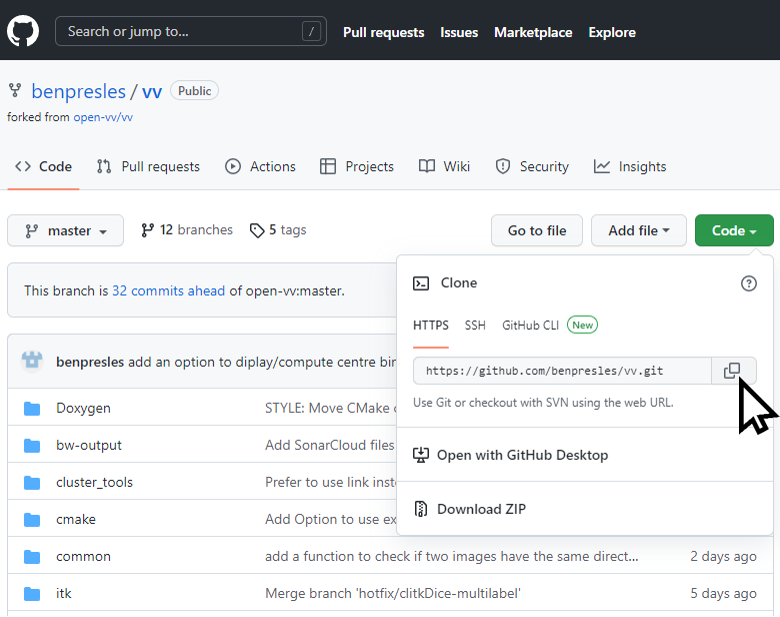Open the Insights tab
The height and width of the screenshot is (617, 780).
pos(630,167)
